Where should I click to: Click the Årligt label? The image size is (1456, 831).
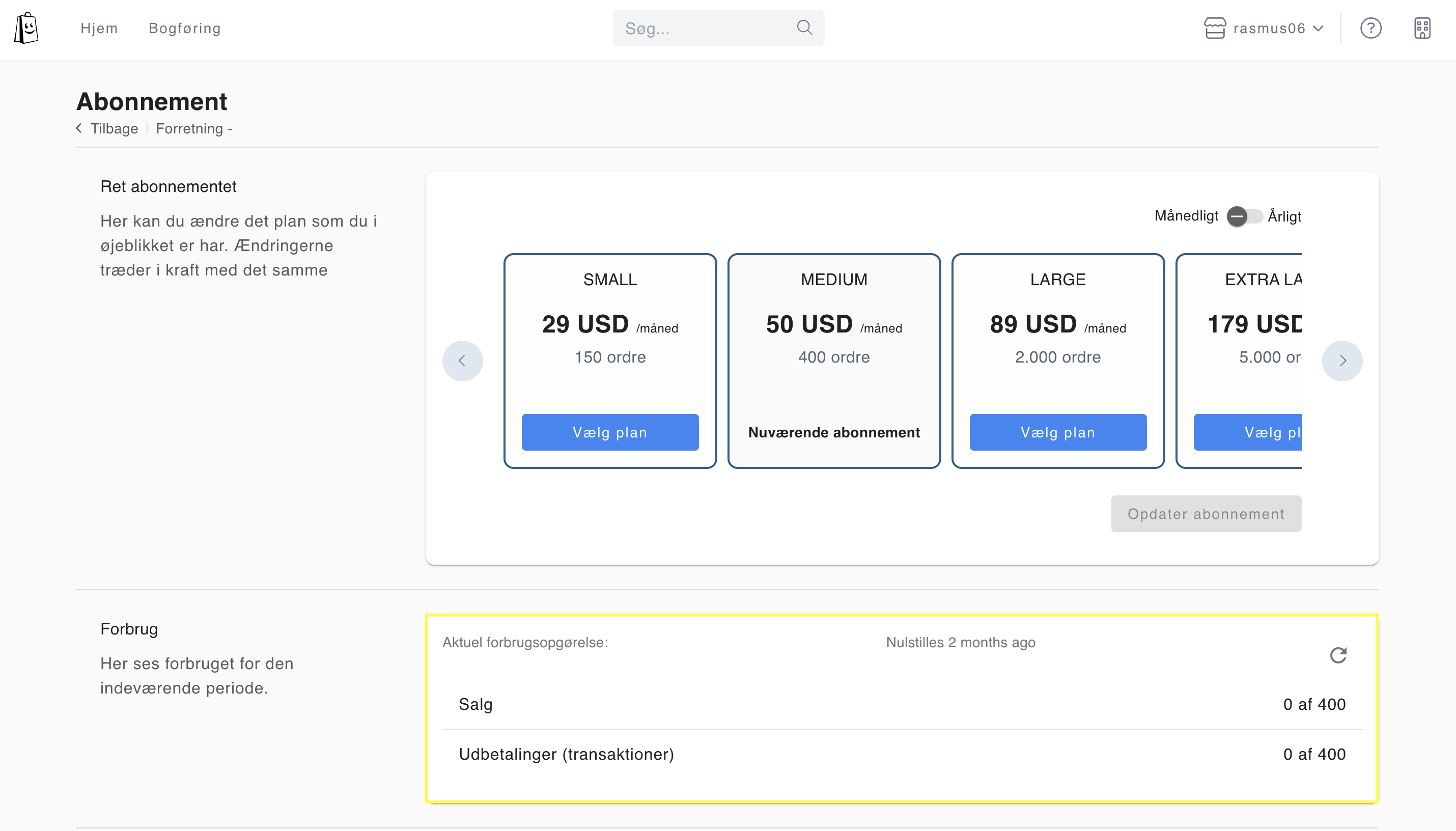click(1284, 216)
